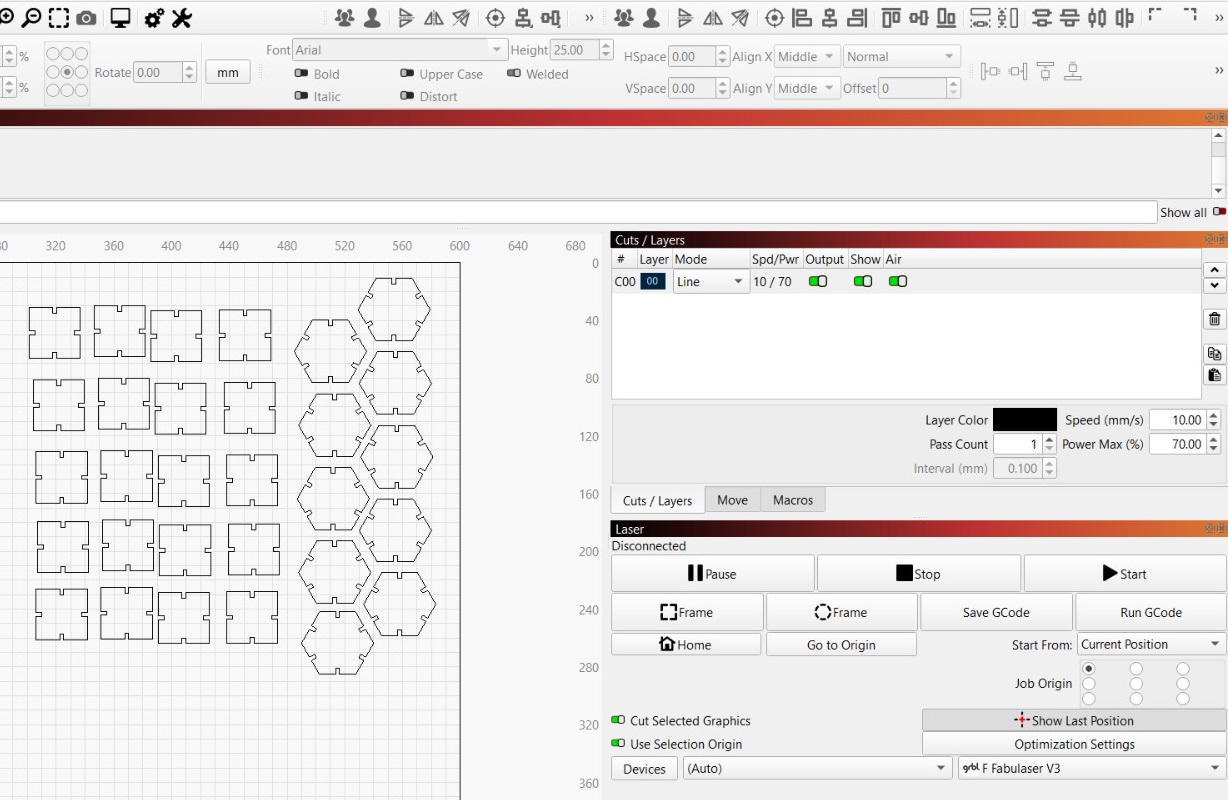Click the Layer Color black swatch

point(1025,420)
